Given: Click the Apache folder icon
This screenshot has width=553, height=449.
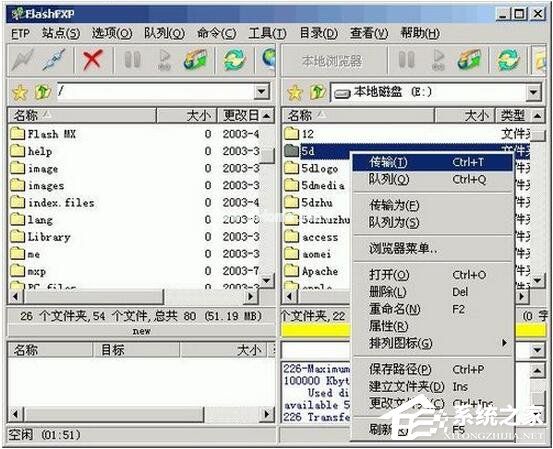Looking at the screenshot, I should point(291,271).
